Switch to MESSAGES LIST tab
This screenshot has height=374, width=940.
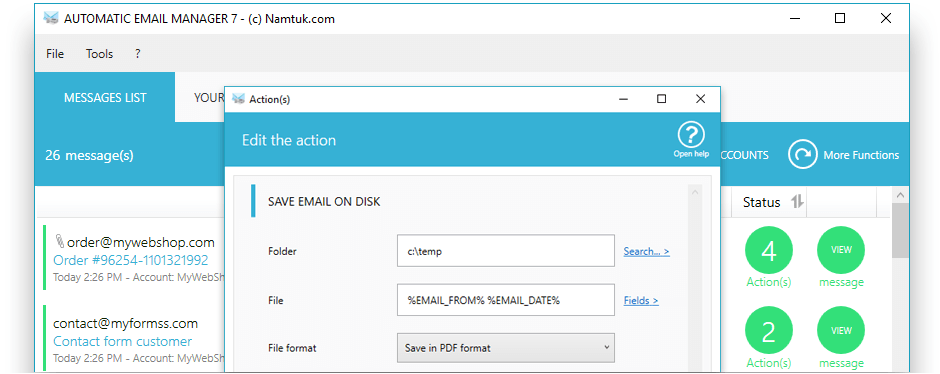point(105,98)
